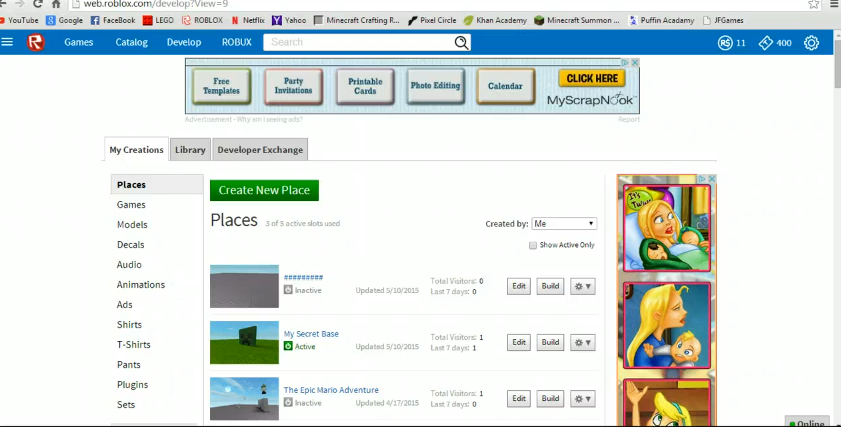Open the Robux balance icon

pos(725,43)
